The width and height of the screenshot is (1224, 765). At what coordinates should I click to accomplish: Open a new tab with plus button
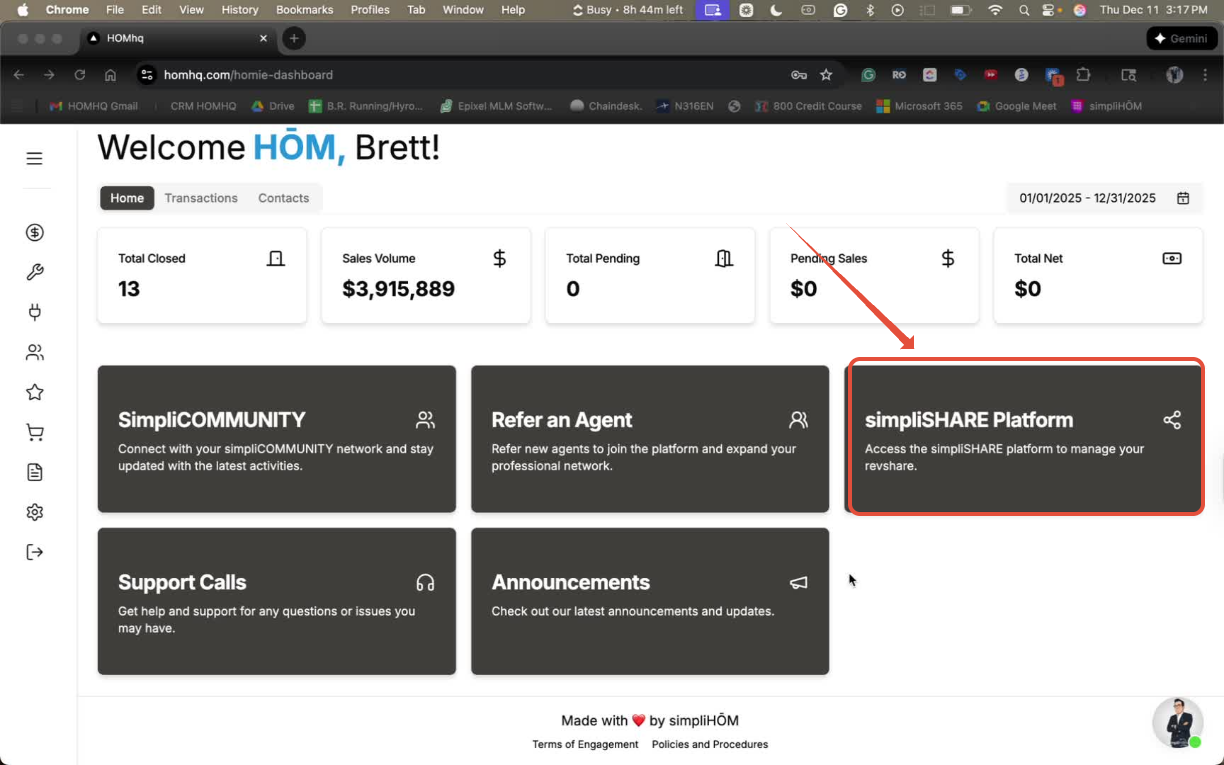click(x=293, y=38)
